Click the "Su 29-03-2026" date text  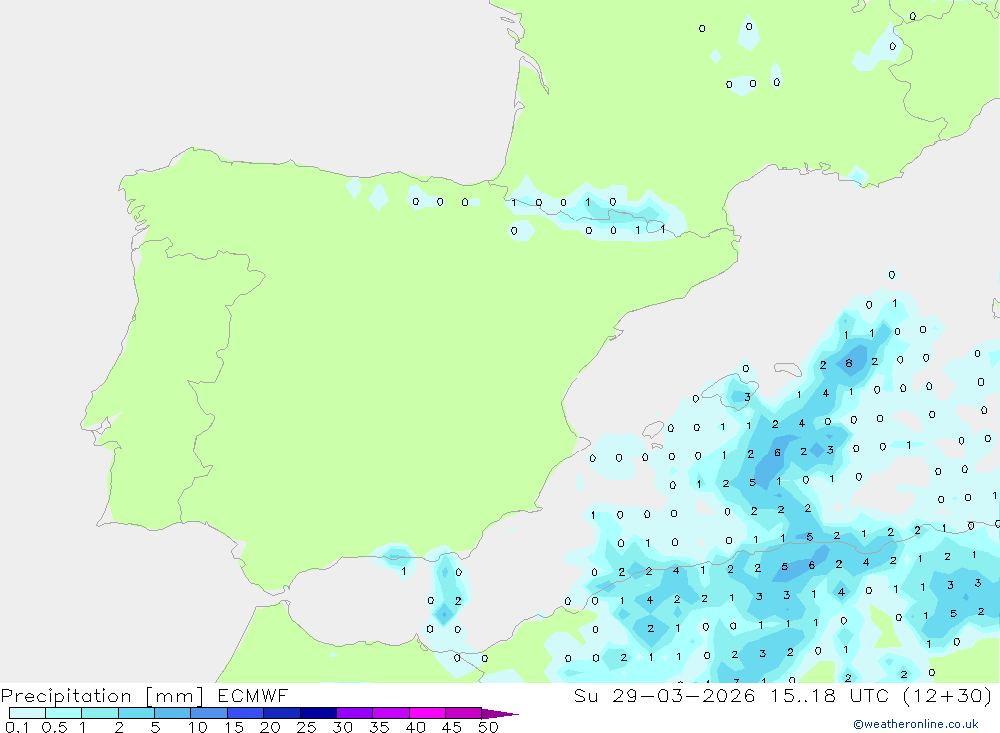[664, 696]
